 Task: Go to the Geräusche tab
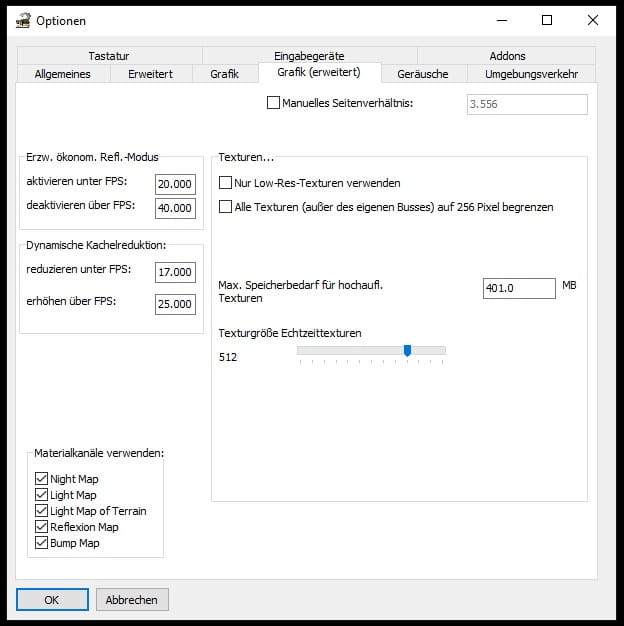(x=424, y=74)
